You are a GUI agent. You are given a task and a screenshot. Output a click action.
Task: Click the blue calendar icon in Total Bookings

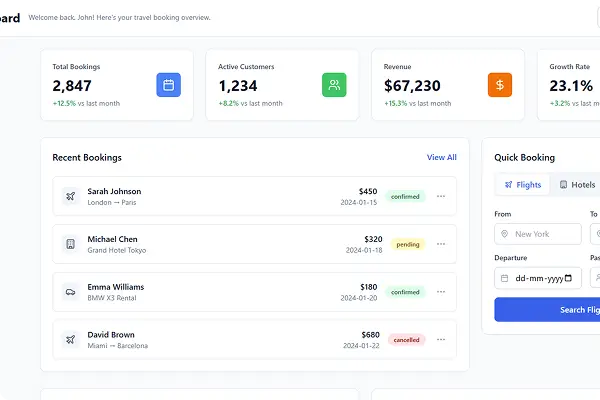tap(168, 85)
